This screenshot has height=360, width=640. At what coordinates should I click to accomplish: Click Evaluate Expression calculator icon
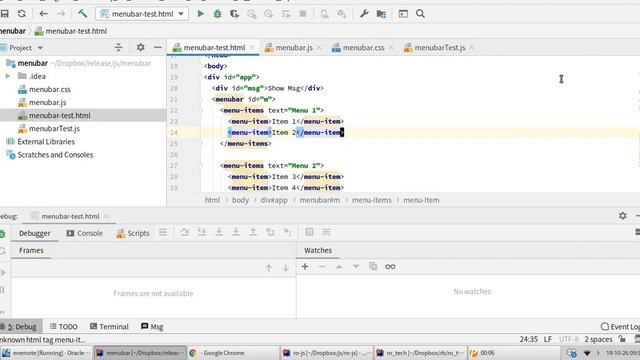click(309, 232)
